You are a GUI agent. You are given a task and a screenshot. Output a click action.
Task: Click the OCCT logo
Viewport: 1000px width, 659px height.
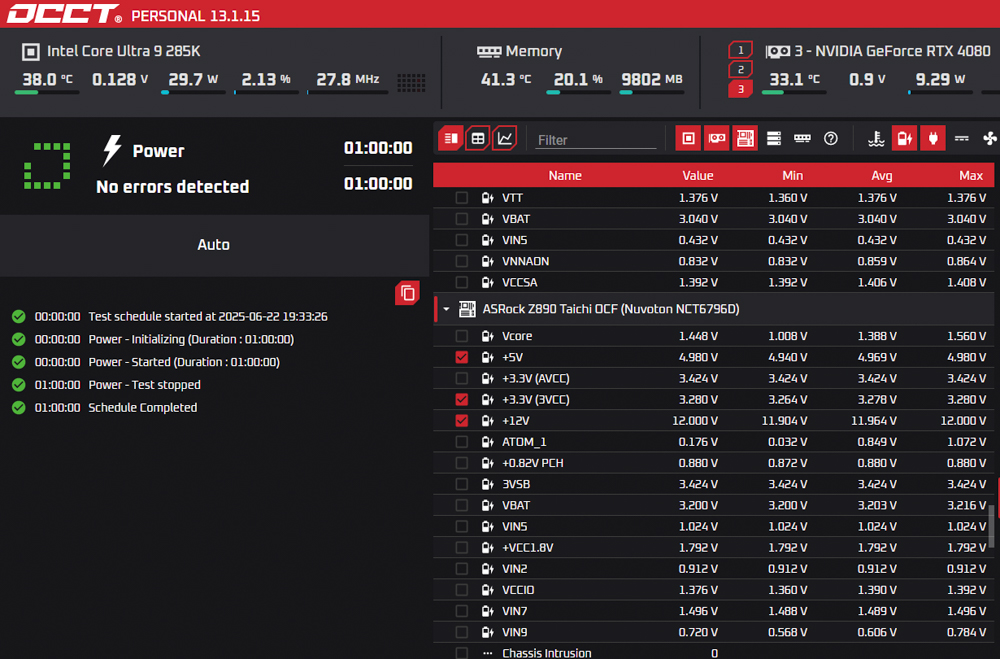(64, 14)
